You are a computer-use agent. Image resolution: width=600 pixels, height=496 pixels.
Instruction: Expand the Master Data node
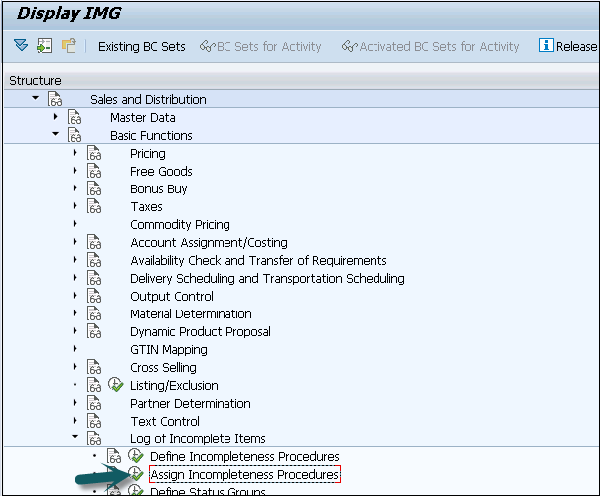[56, 117]
